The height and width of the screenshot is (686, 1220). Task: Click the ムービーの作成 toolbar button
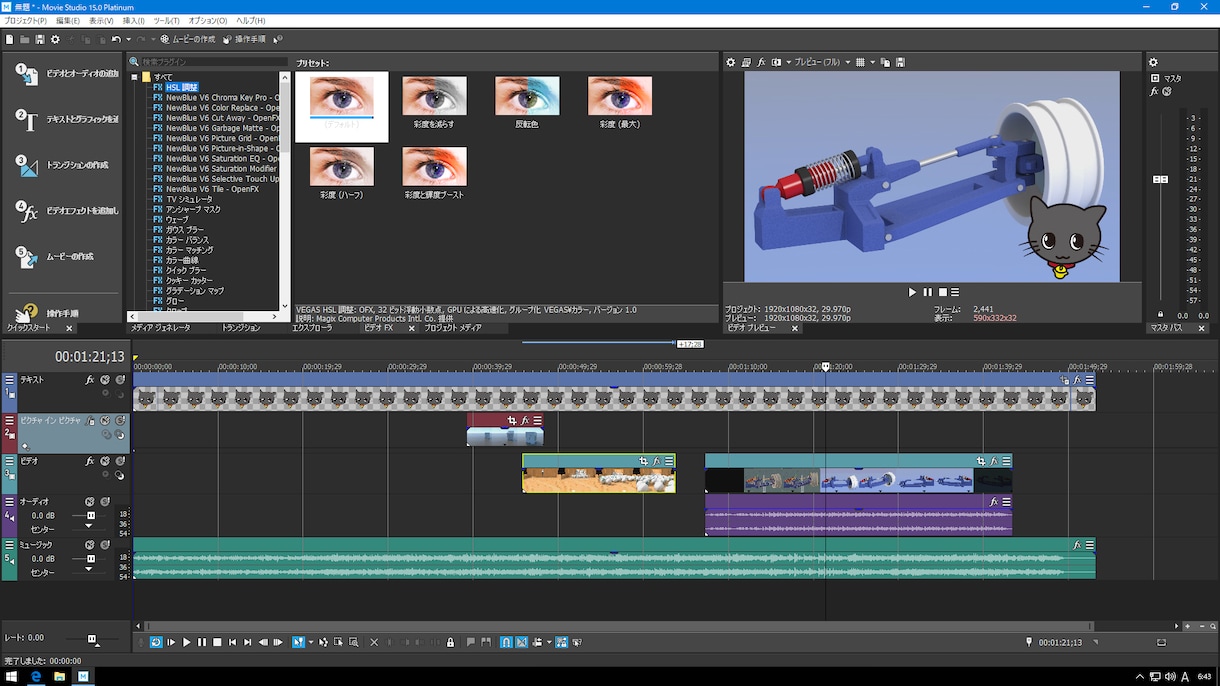tap(187, 39)
